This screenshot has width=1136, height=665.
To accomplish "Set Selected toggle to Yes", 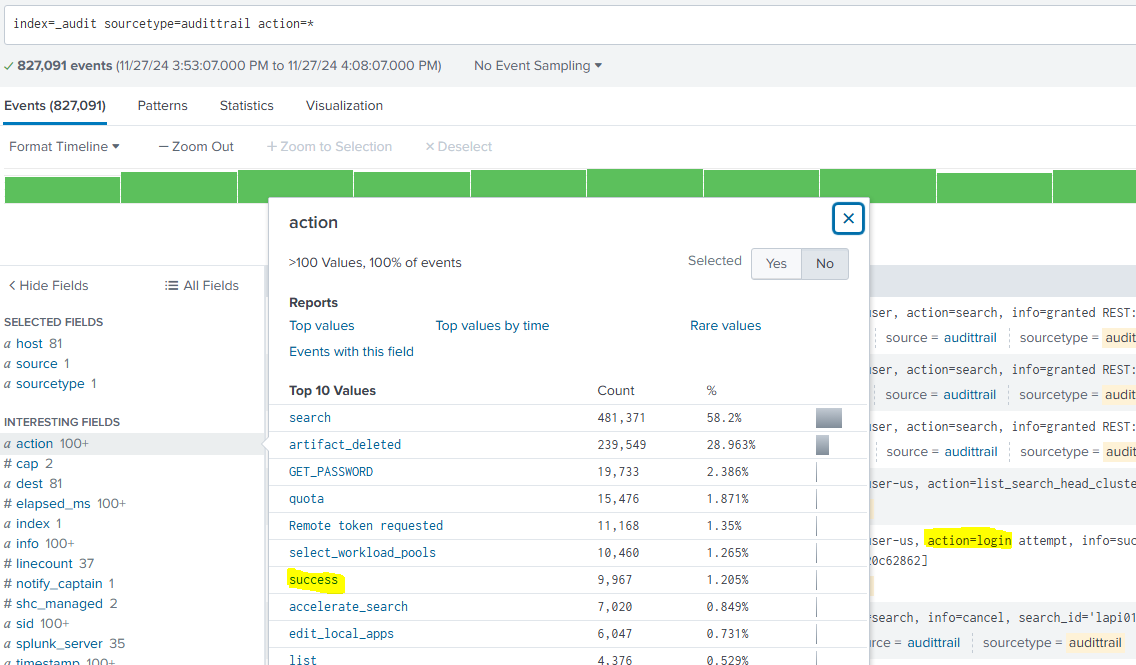I will (776, 264).
